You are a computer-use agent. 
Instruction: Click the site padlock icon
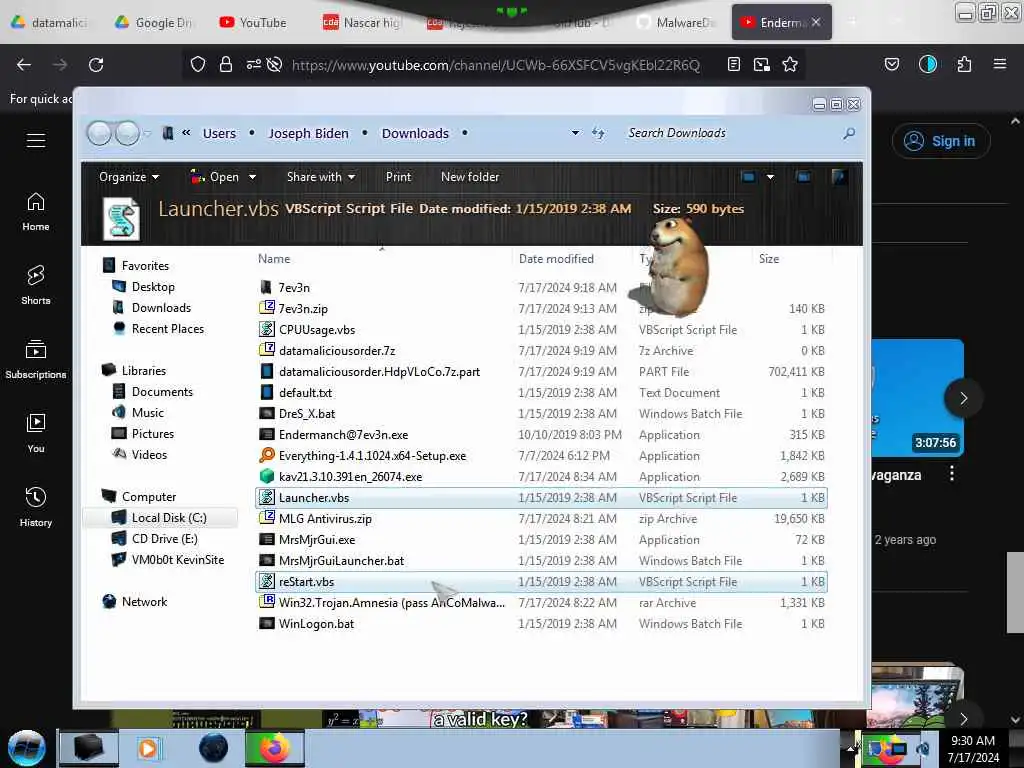click(226, 65)
